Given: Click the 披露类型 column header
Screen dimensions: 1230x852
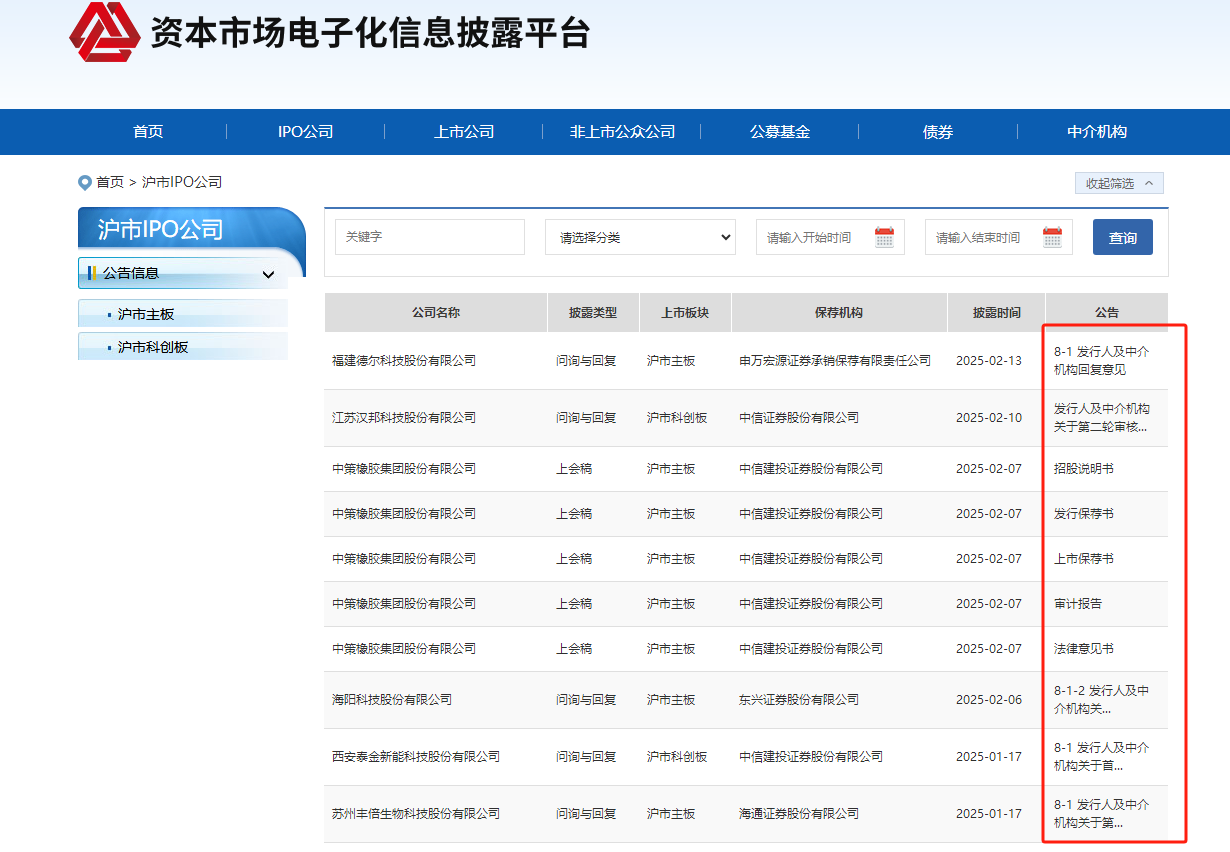Looking at the screenshot, I should pos(593,313).
